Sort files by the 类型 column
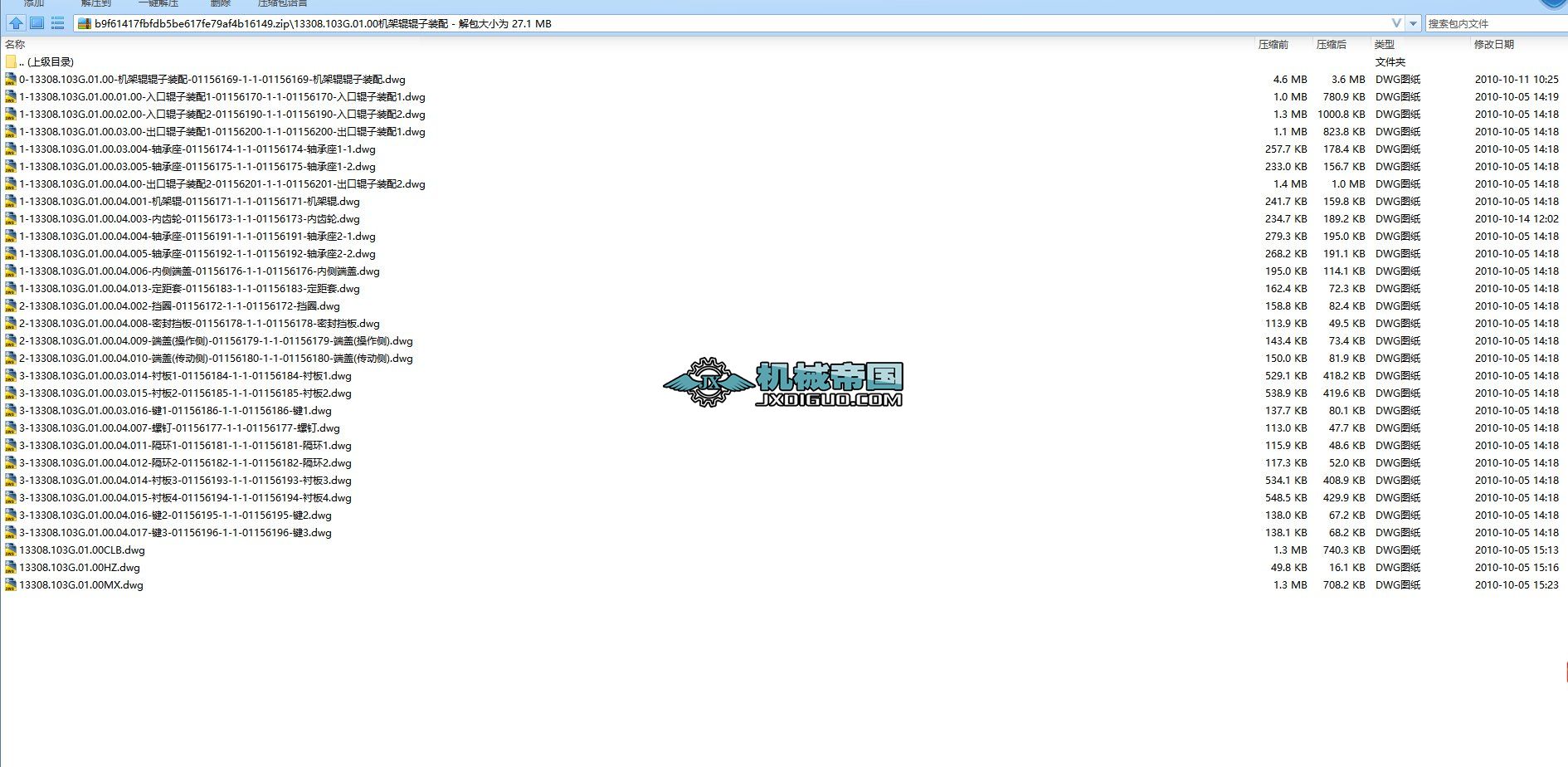The image size is (1568, 767). click(1385, 45)
